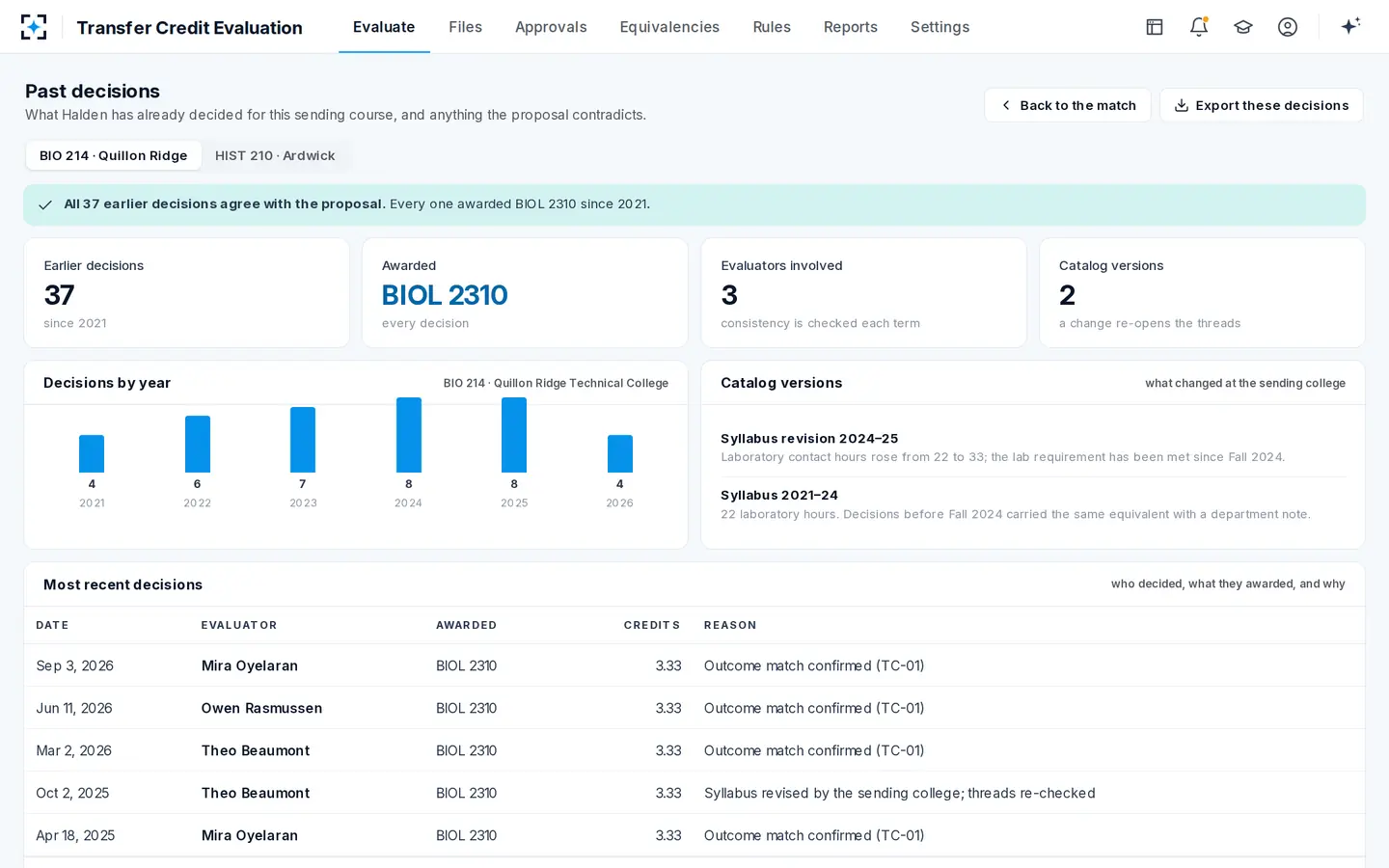Click evaluator Owen Rasmussen

(x=262, y=708)
